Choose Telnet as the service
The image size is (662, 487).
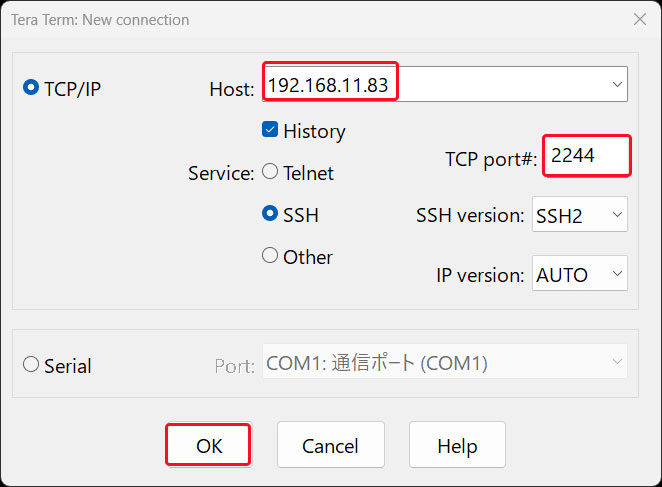(x=270, y=172)
